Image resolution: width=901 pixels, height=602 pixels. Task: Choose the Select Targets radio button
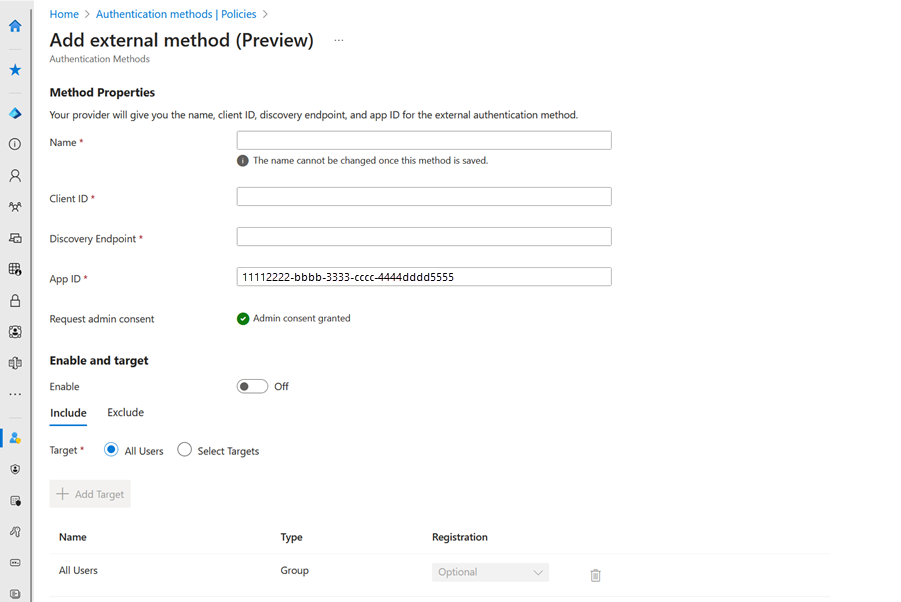click(184, 450)
